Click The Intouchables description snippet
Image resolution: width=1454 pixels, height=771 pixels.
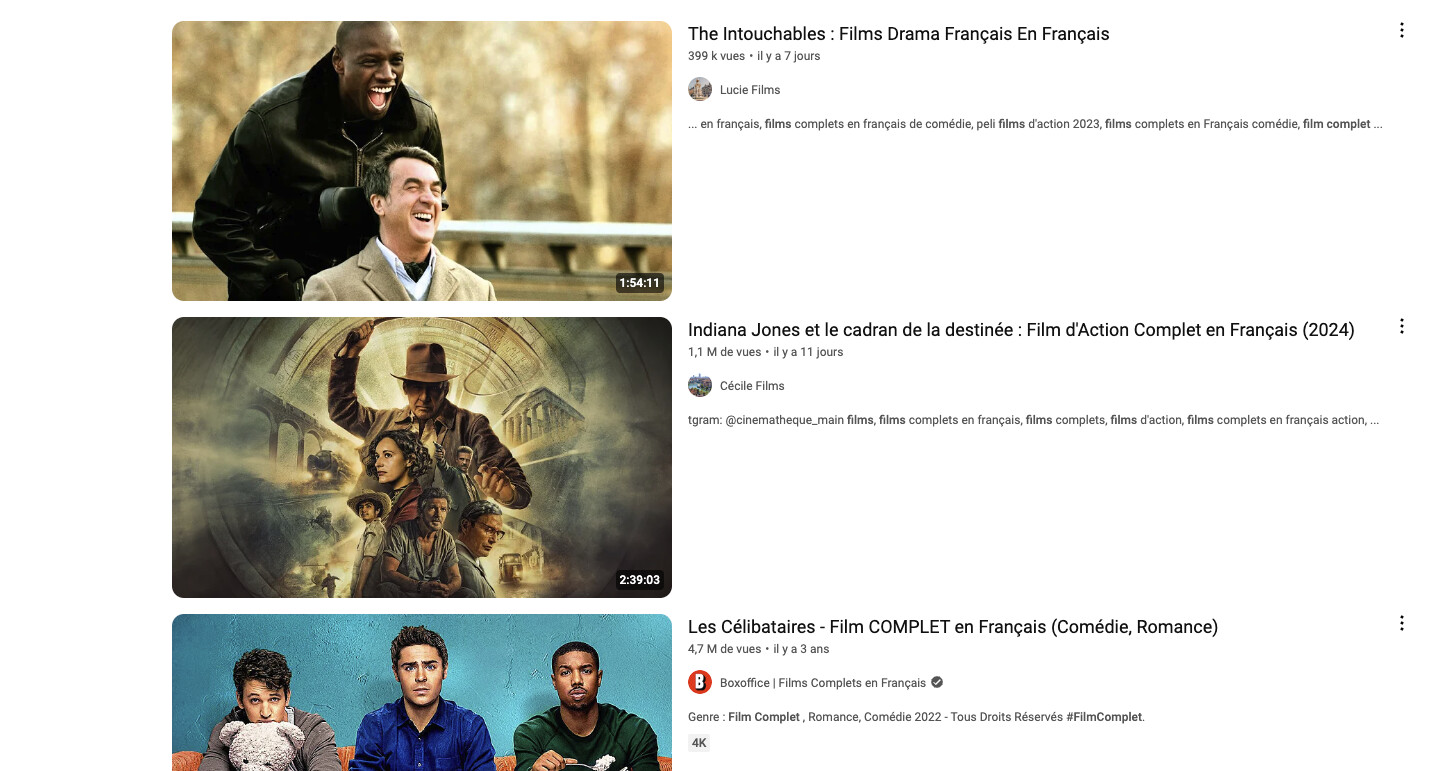point(1035,124)
